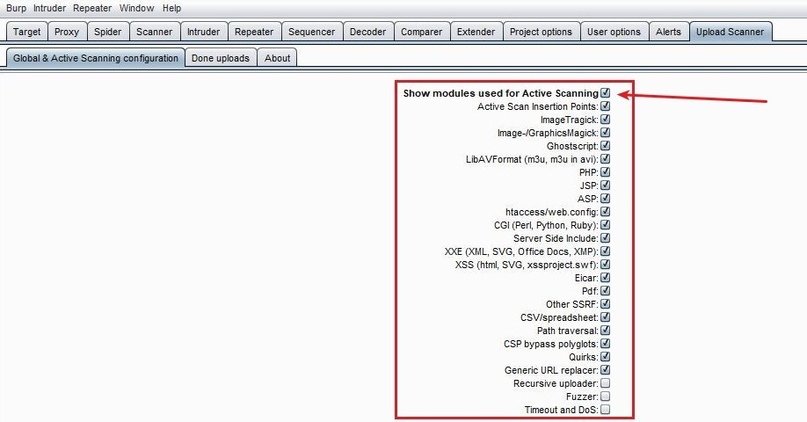The height and width of the screenshot is (422, 807).
Task: Disable the Ghostscript module checkbox
Action: pyautogui.click(x=606, y=146)
